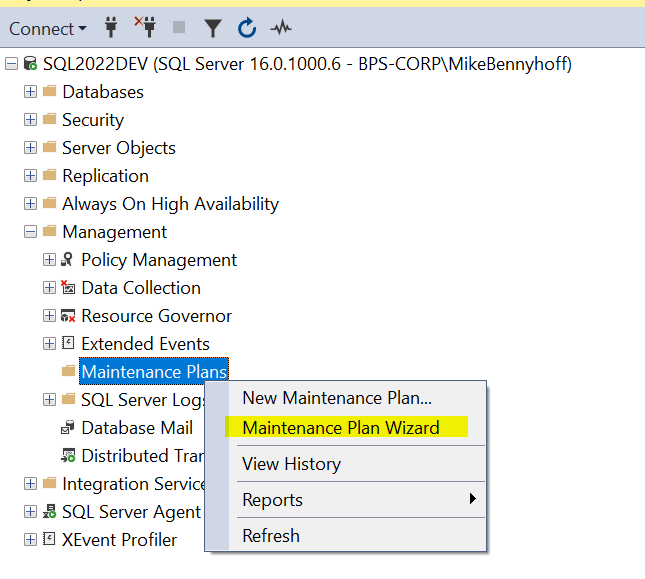Select the highlighted Maintenance Plans node

tap(154, 371)
